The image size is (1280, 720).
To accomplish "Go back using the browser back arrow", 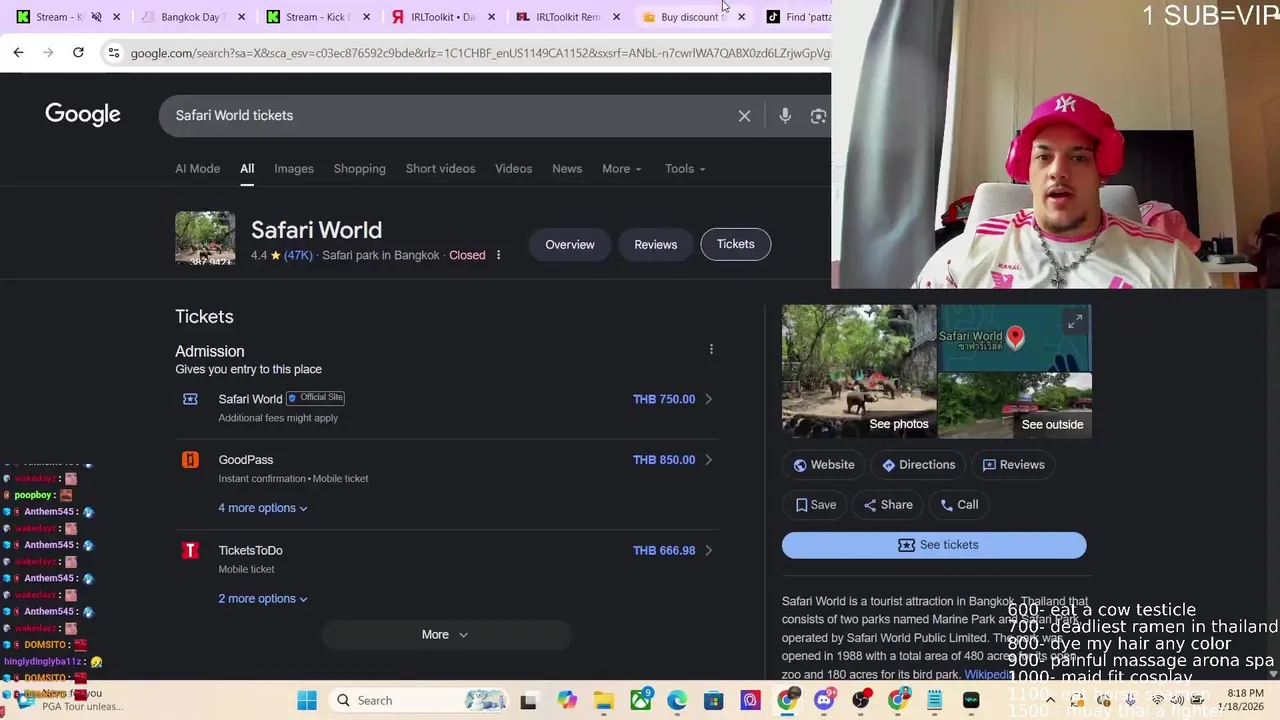I will click(18, 52).
